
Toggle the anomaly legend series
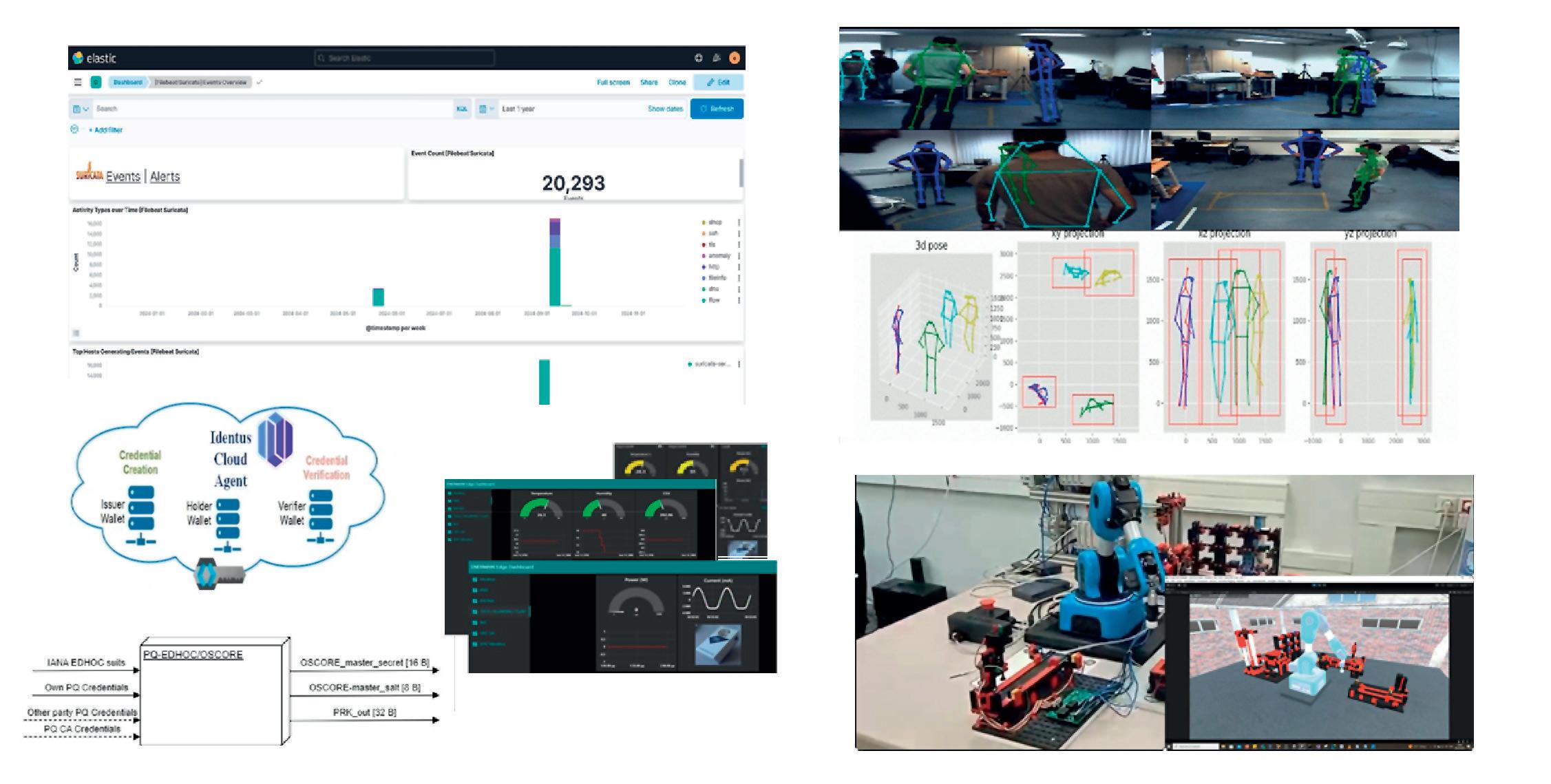point(719,255)
